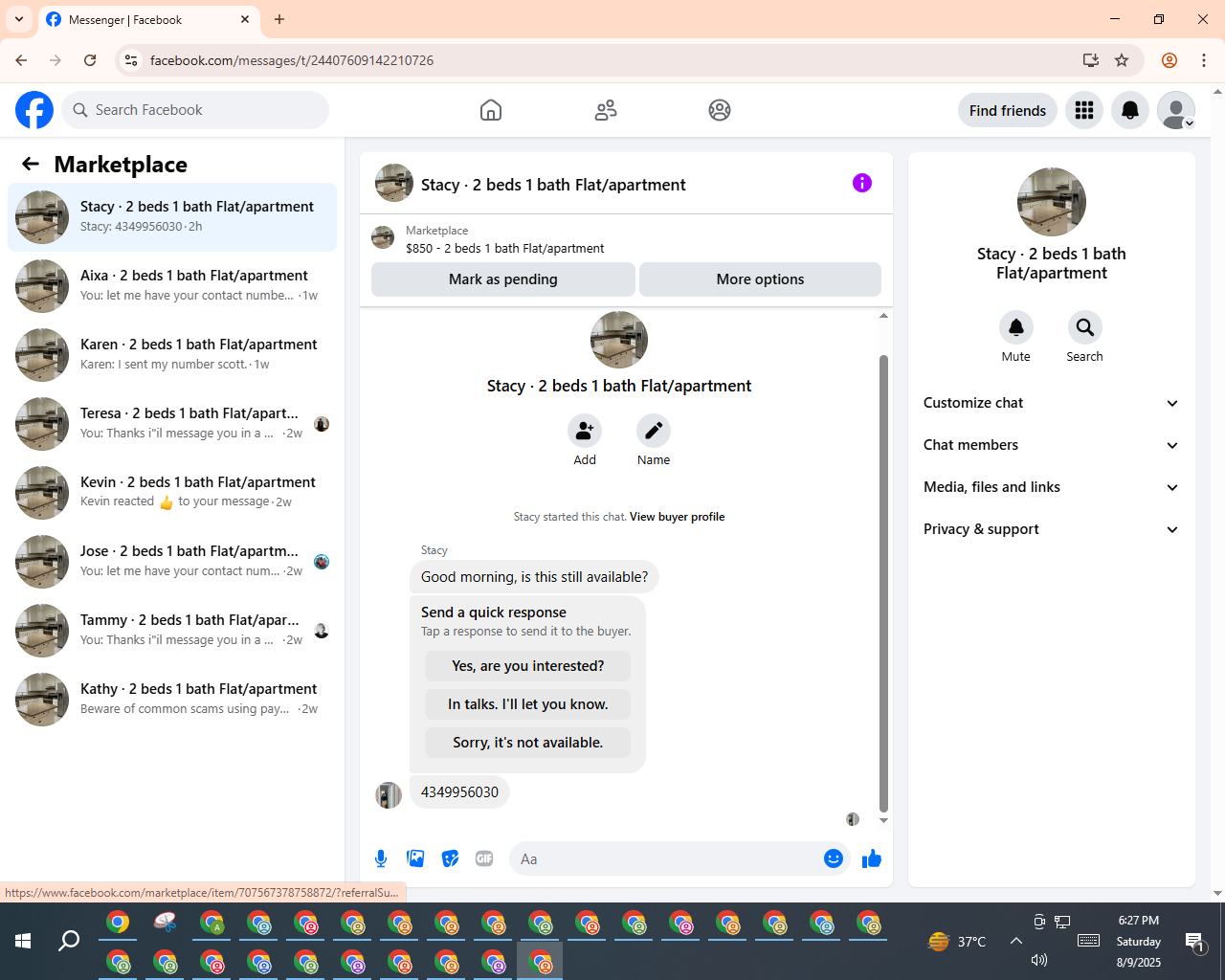This screenshot has width=1225, height=980.
Task: Open Windows taskbar search
Action: tap(69, 942)
